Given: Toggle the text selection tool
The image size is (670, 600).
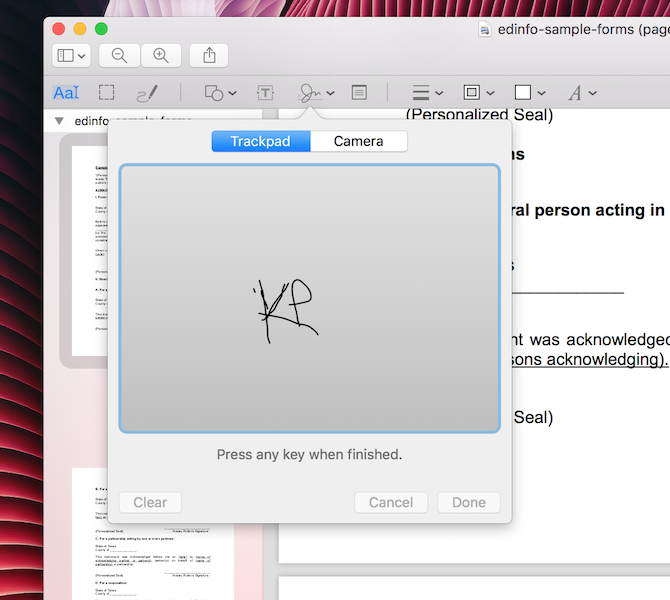Looking at the screenshot, I should (66, 93).
